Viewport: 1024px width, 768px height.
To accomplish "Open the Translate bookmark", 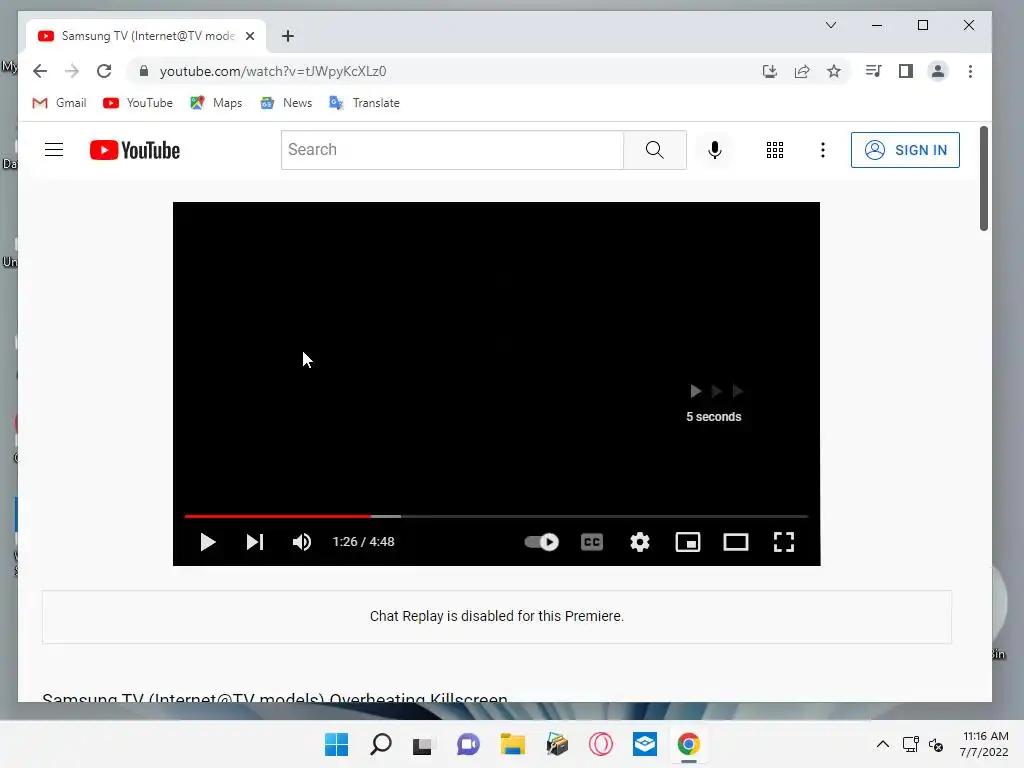I will pos(364,103).
